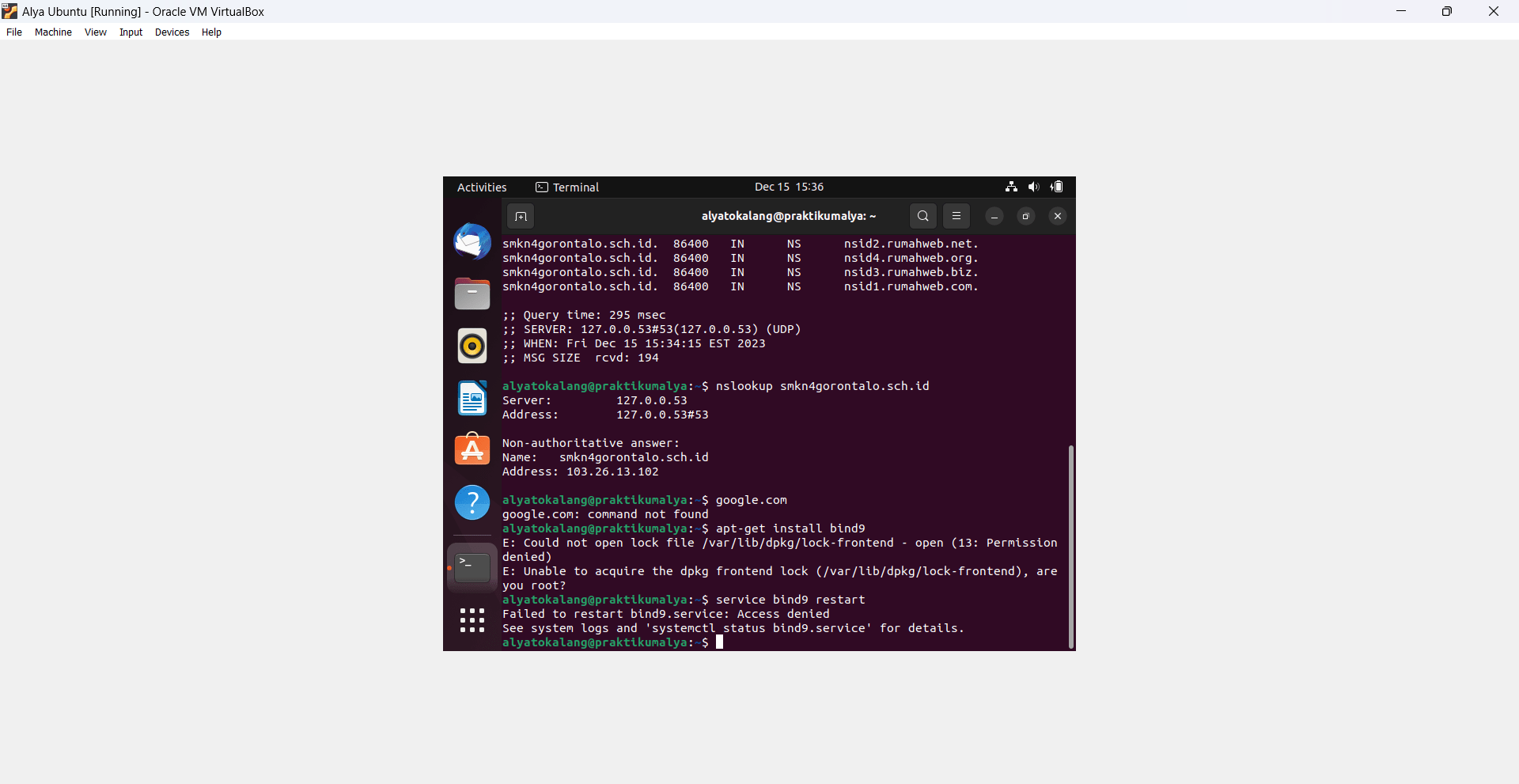Click 'Failed to restart bind9.service' line
Image resolution: width=1519 pixels, height=784 pixels.
(666, 615)
